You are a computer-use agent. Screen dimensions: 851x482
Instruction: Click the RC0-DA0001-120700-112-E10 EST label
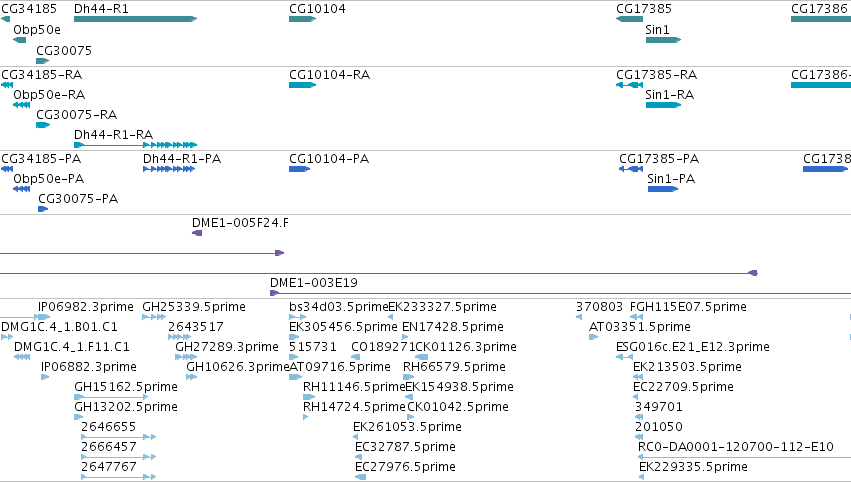pyautogui.click(x=735, y=446)
